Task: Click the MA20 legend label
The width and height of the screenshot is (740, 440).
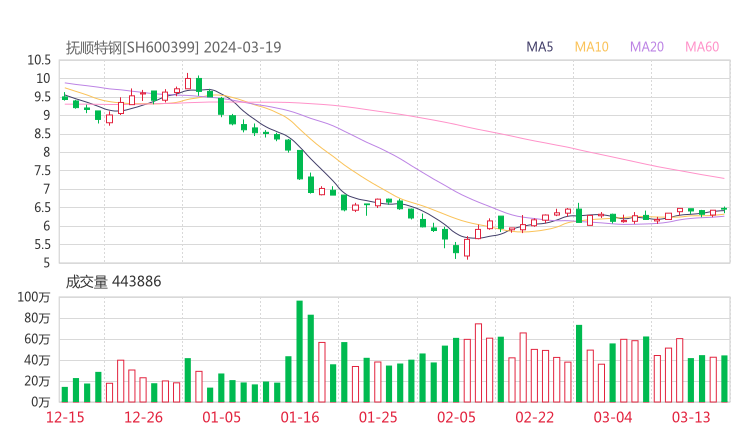Action: click(647, 47)
